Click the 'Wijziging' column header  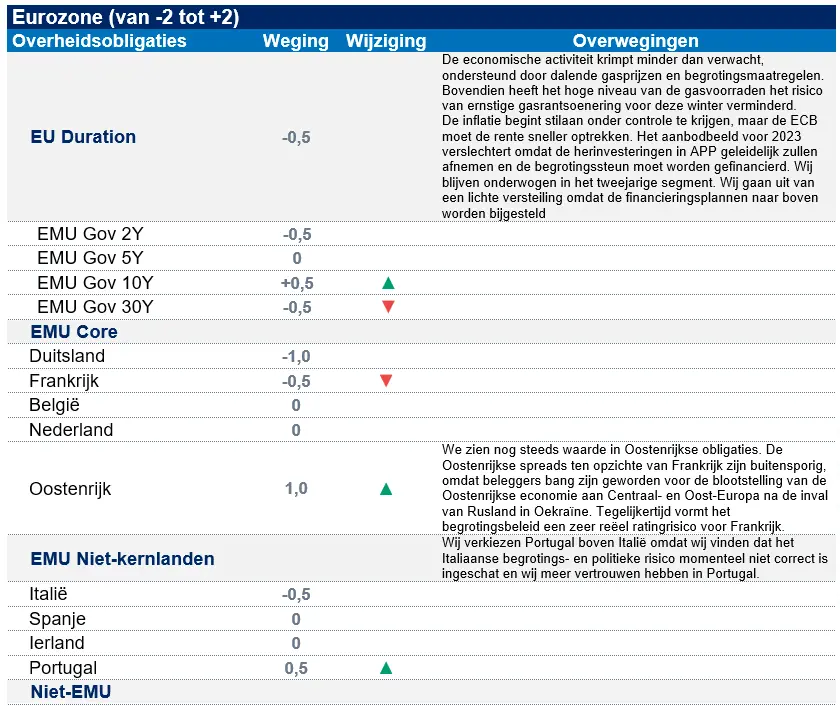[386, 41]
